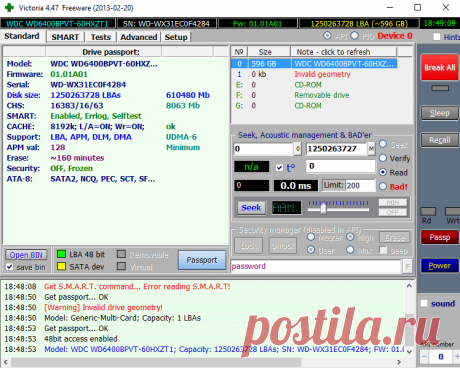460x368 pixels.
Task: Click the yellow SATA dev indicator
Action: coord(61,266)
